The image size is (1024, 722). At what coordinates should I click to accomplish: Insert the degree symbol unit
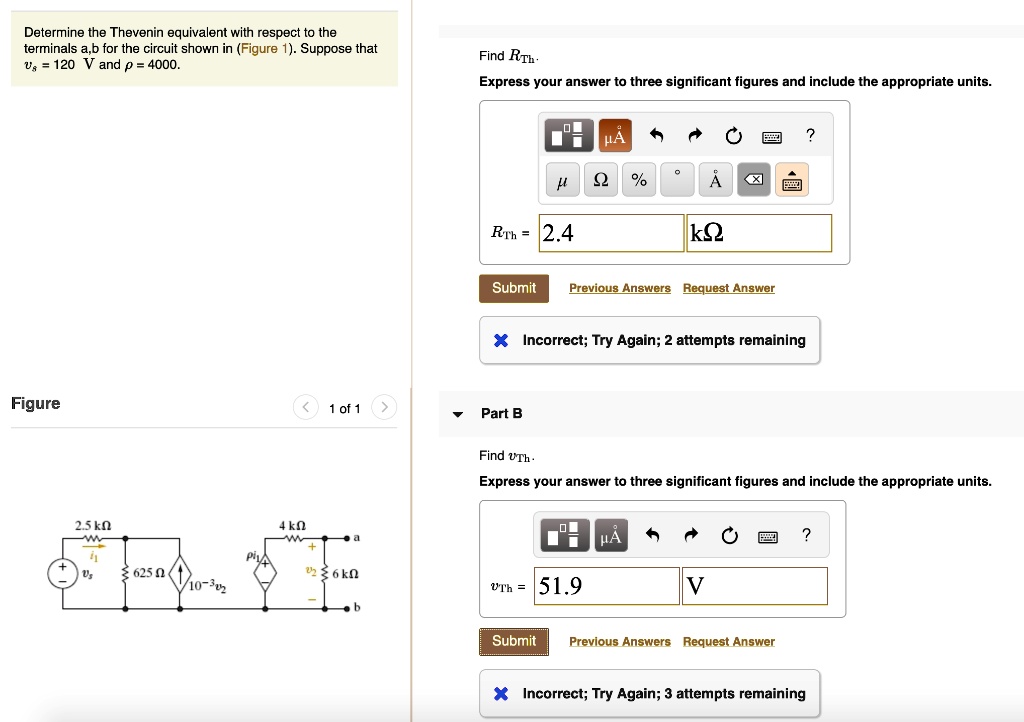677,180
